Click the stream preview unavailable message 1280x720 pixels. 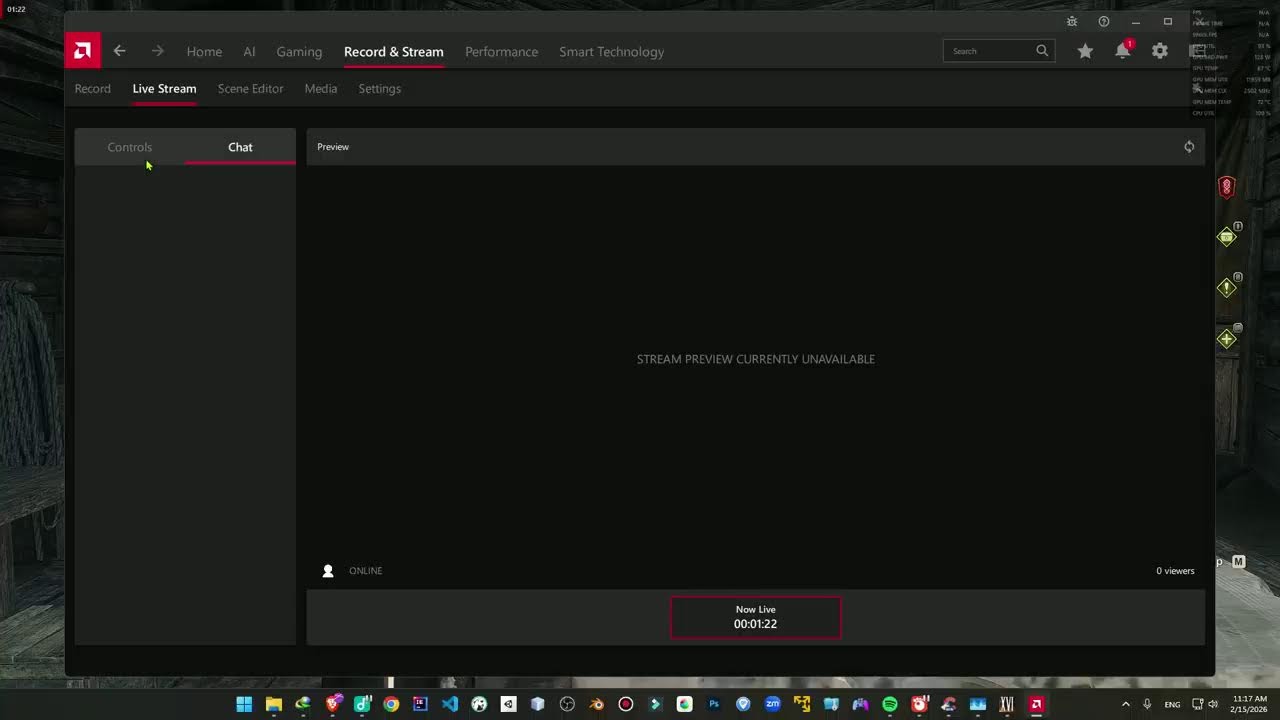[755, 359]
